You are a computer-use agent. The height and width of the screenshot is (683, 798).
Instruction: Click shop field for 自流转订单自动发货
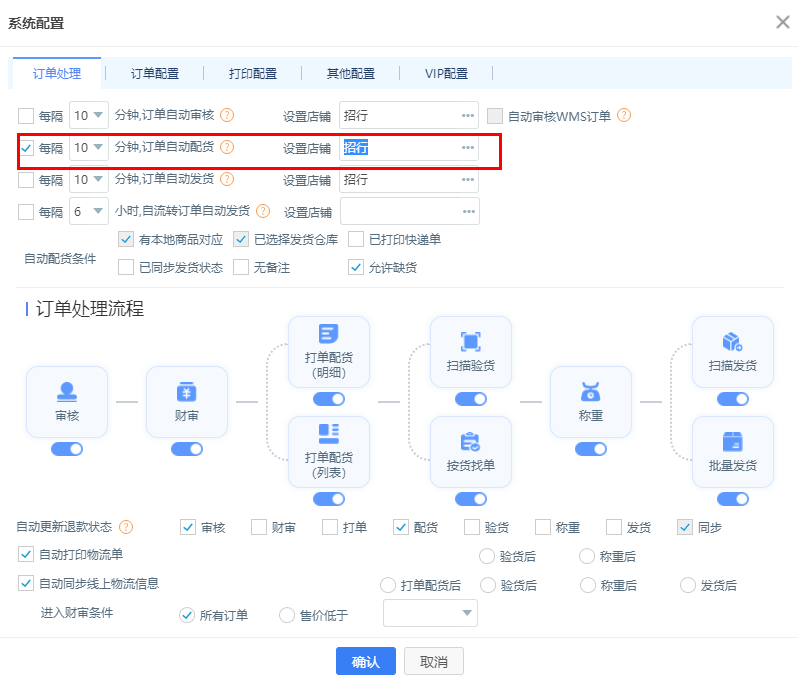click(x=410, y=211)
